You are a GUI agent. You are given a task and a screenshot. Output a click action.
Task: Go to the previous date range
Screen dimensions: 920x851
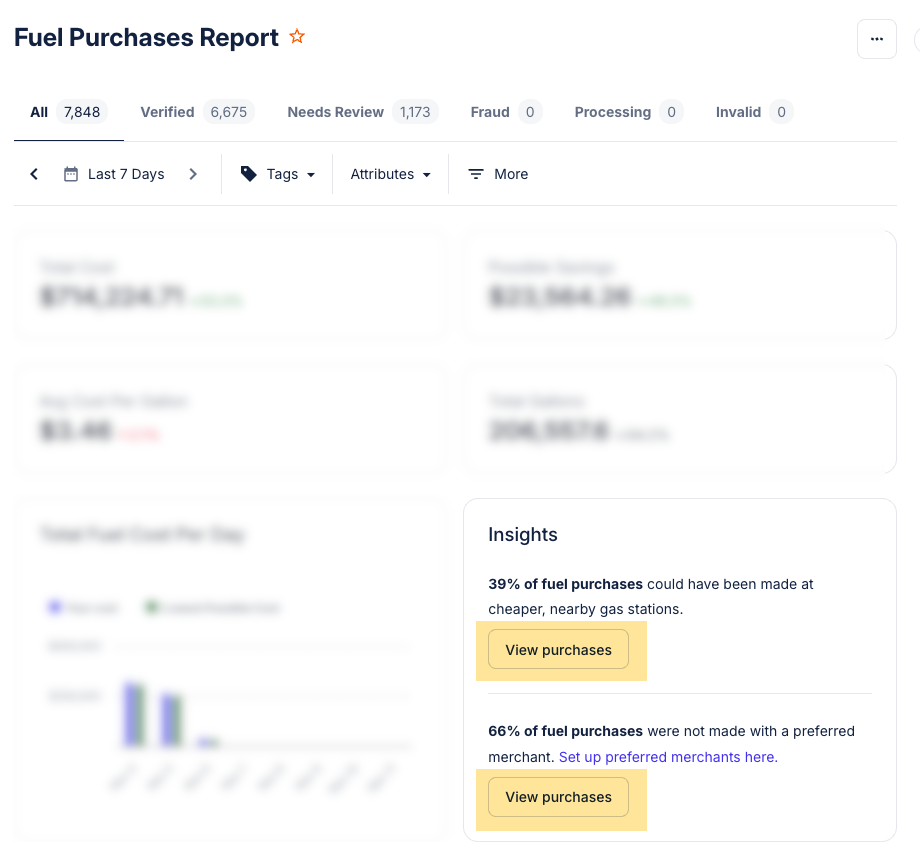pos(34,174)
